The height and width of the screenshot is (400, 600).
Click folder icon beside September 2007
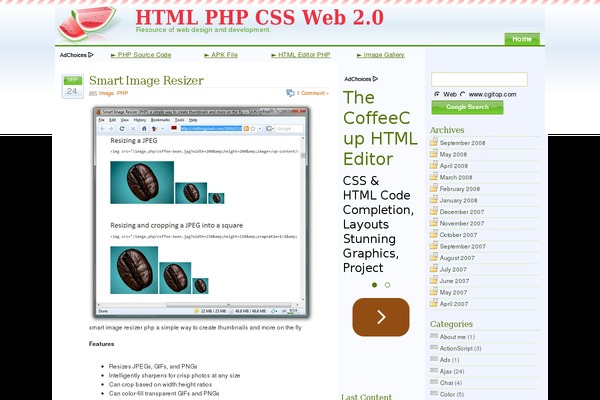(x=434, y=245)
